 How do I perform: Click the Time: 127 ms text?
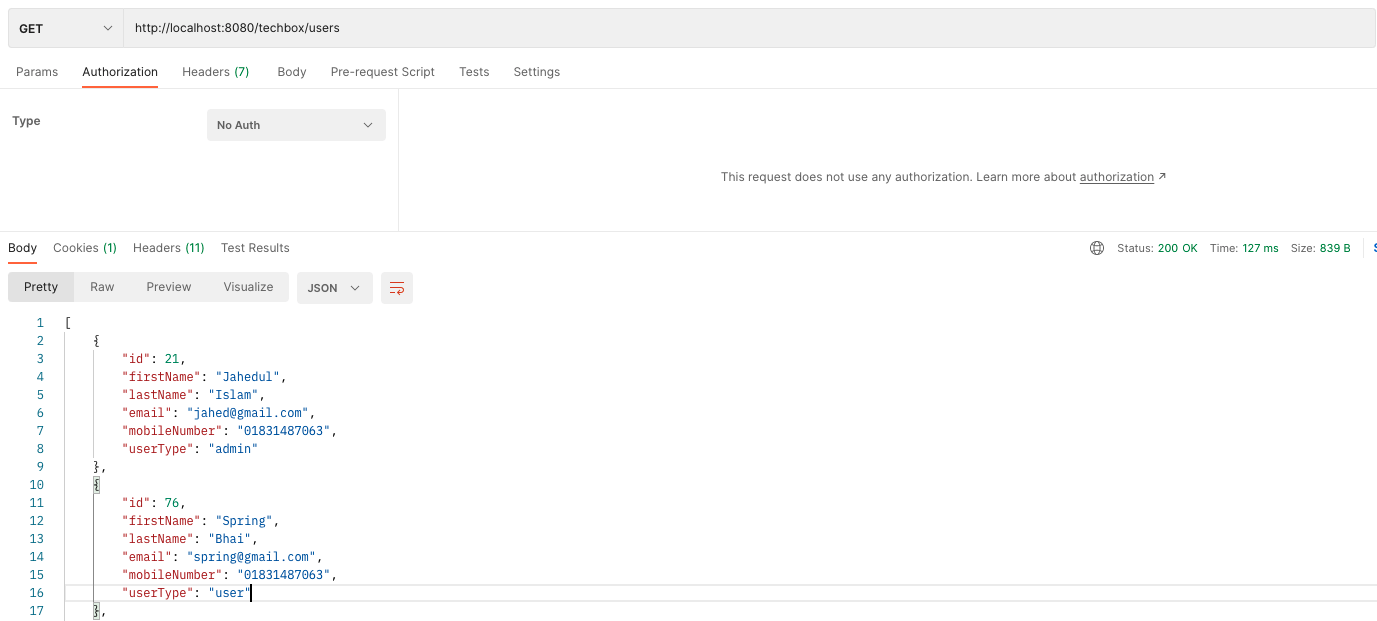click(x=1244, y=248)
